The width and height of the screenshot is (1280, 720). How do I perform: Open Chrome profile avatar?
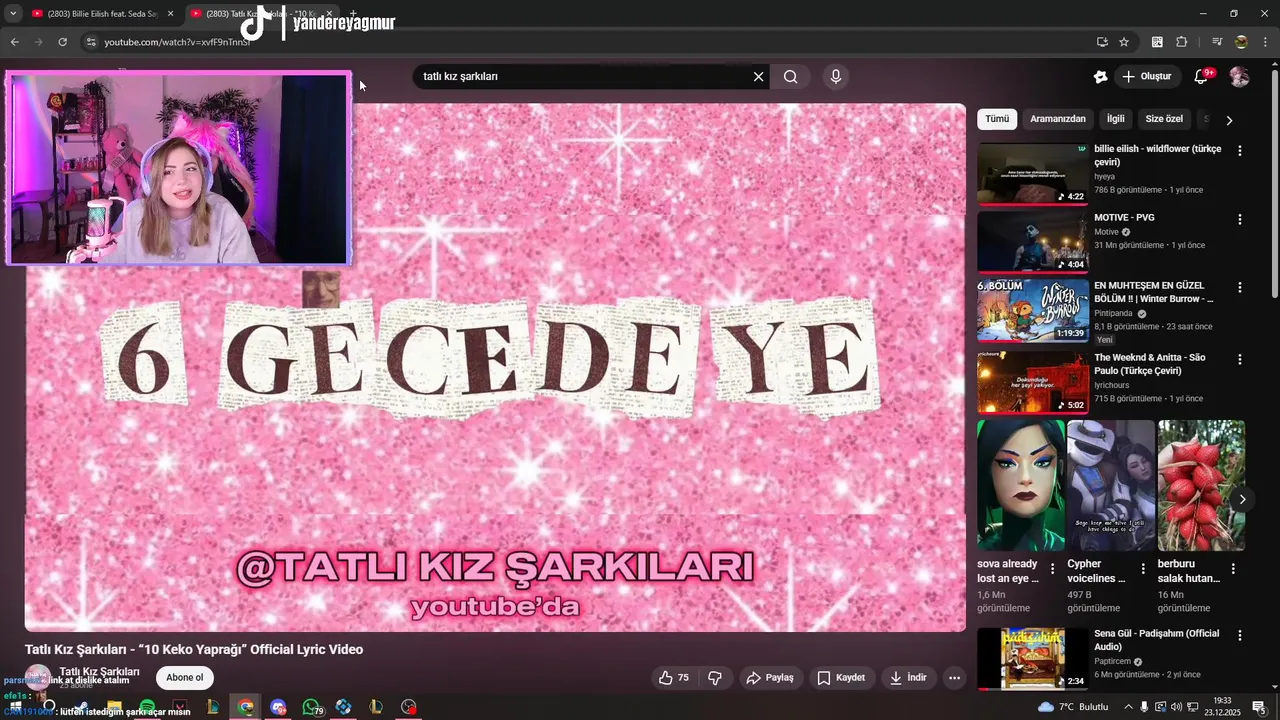click(1241, 42)
